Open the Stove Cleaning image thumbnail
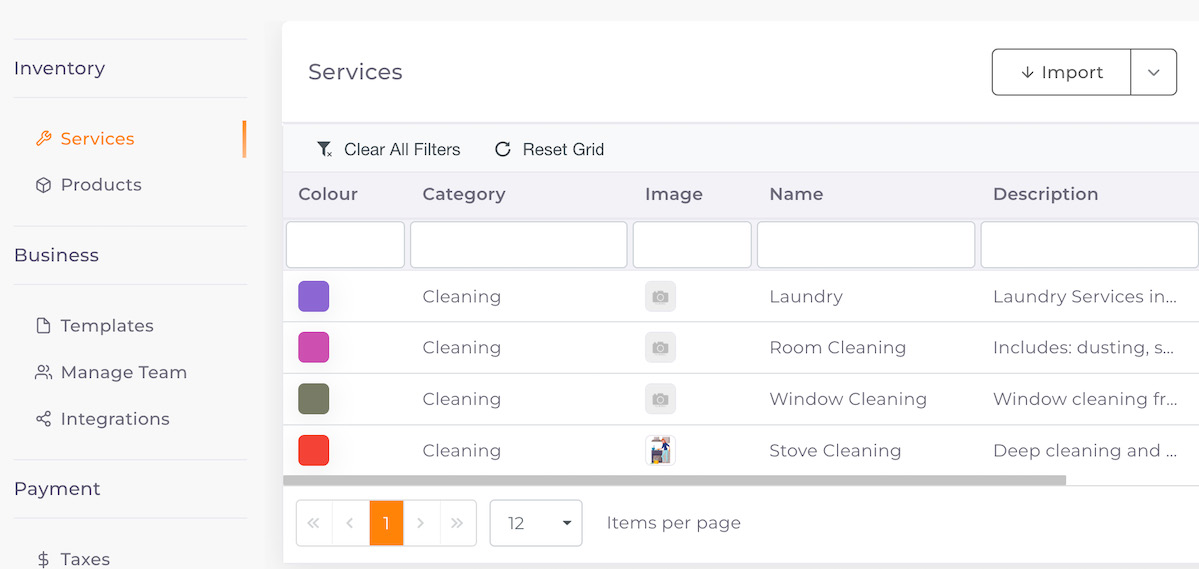 [661, 450]
